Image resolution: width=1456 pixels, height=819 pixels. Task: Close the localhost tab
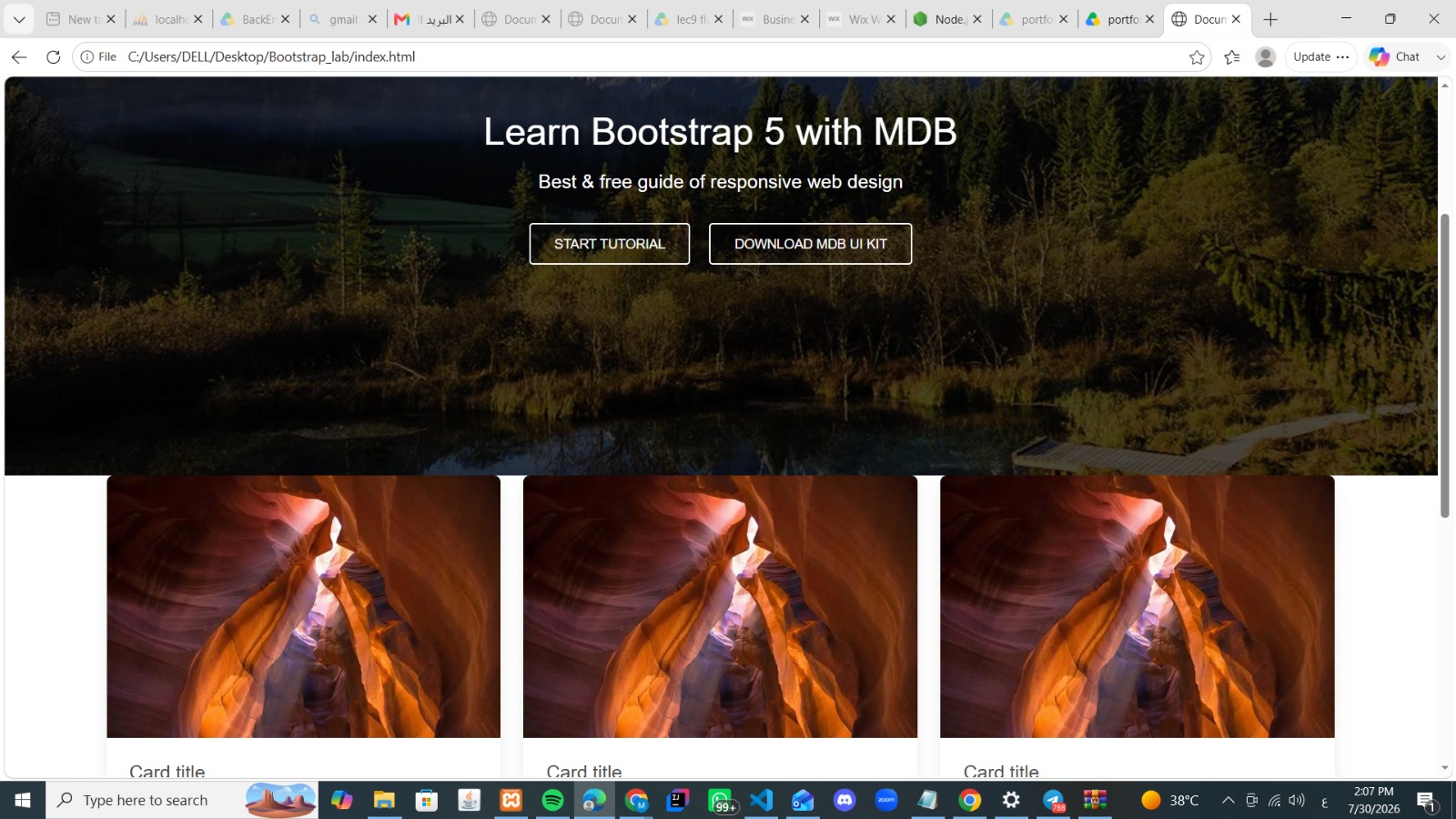coord(198,19)
